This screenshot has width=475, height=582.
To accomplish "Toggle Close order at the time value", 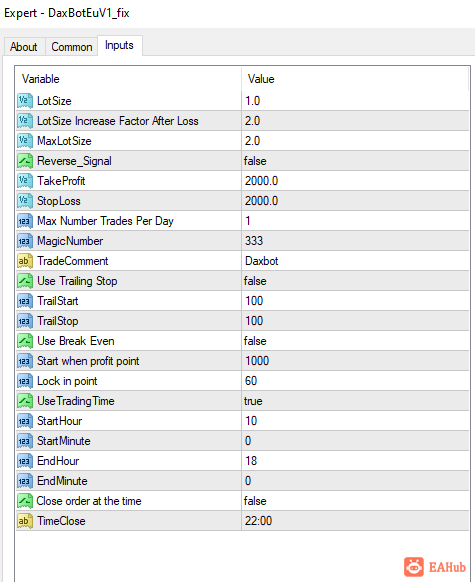I will click(355, 501).
